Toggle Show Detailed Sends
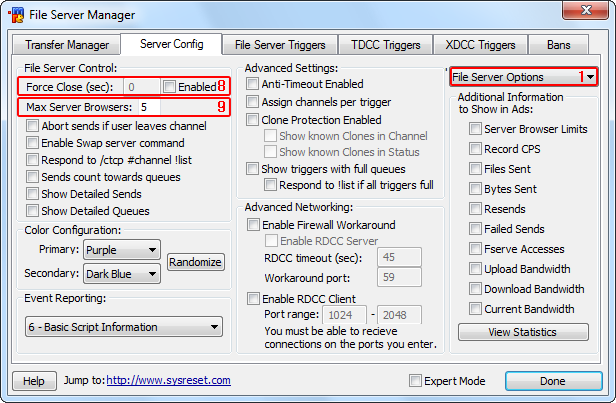 pos(32,194)
